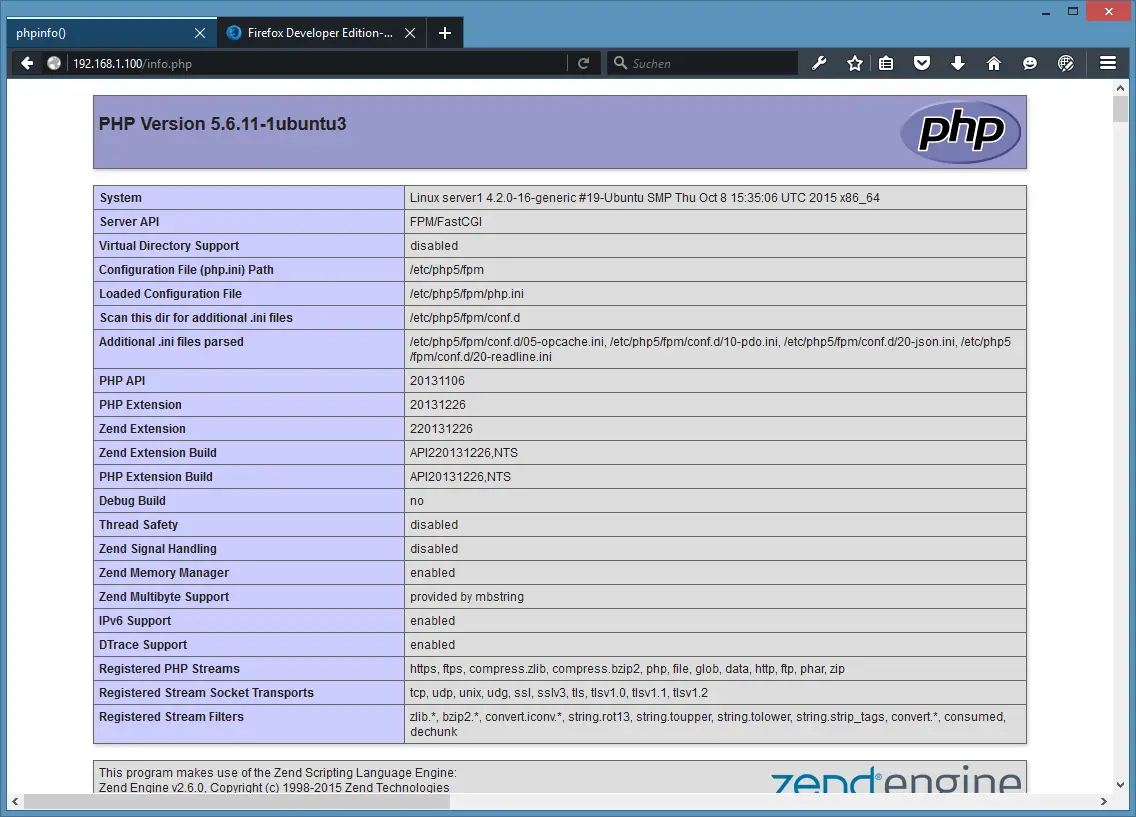Select the DTrace Support label
Screen dimensions: 1136x817
(x=143, y=644)
